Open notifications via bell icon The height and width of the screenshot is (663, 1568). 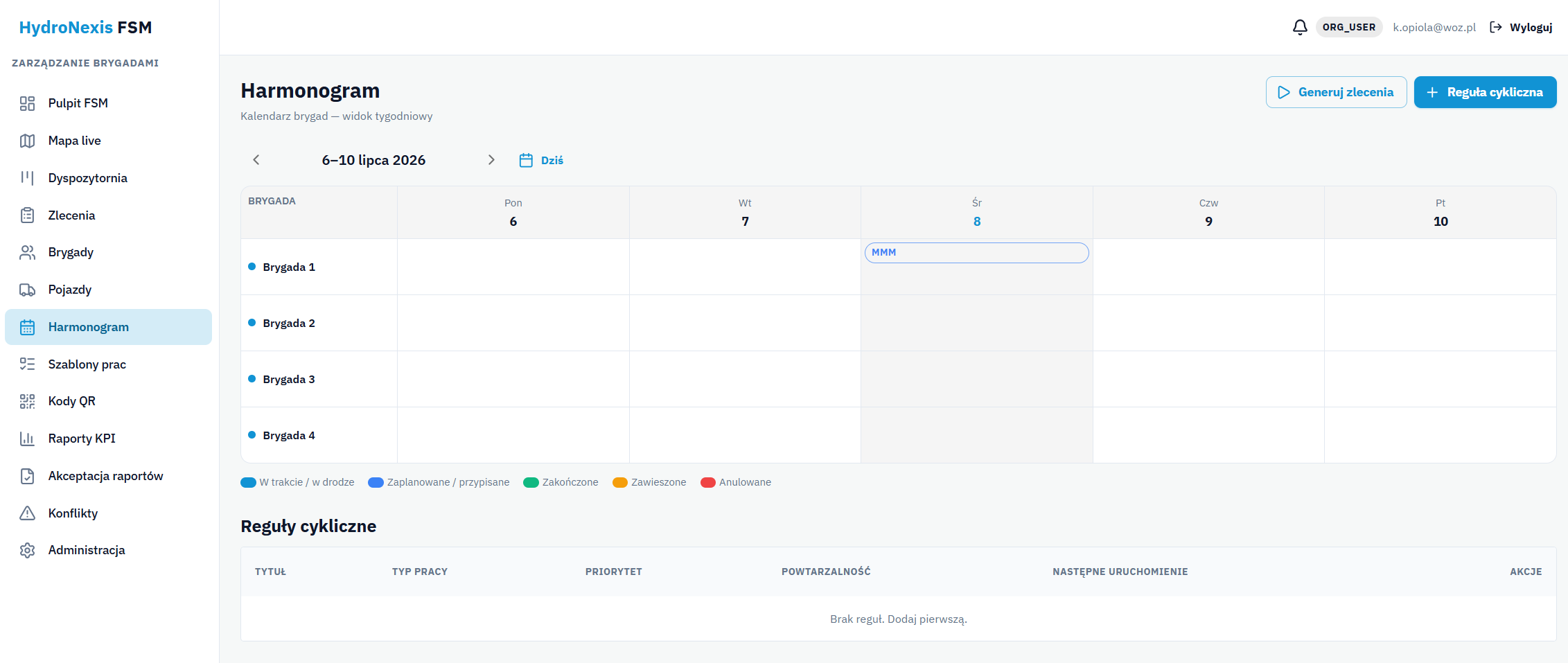click(x=1300, y=27)
